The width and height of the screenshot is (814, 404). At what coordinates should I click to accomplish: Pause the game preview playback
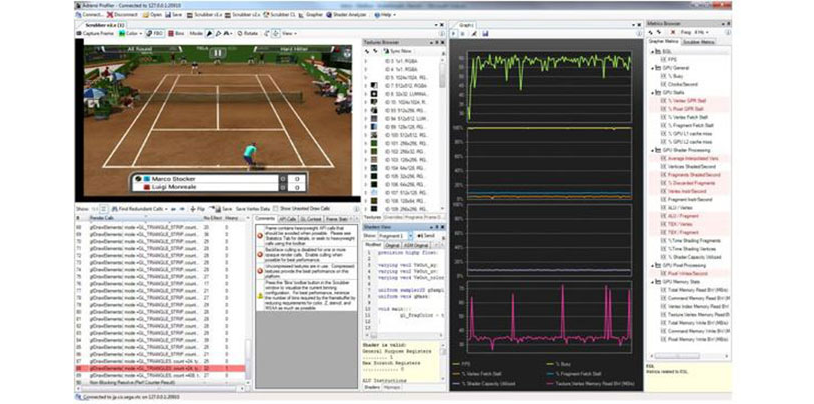pyautogui.click(x=218, y=52)
